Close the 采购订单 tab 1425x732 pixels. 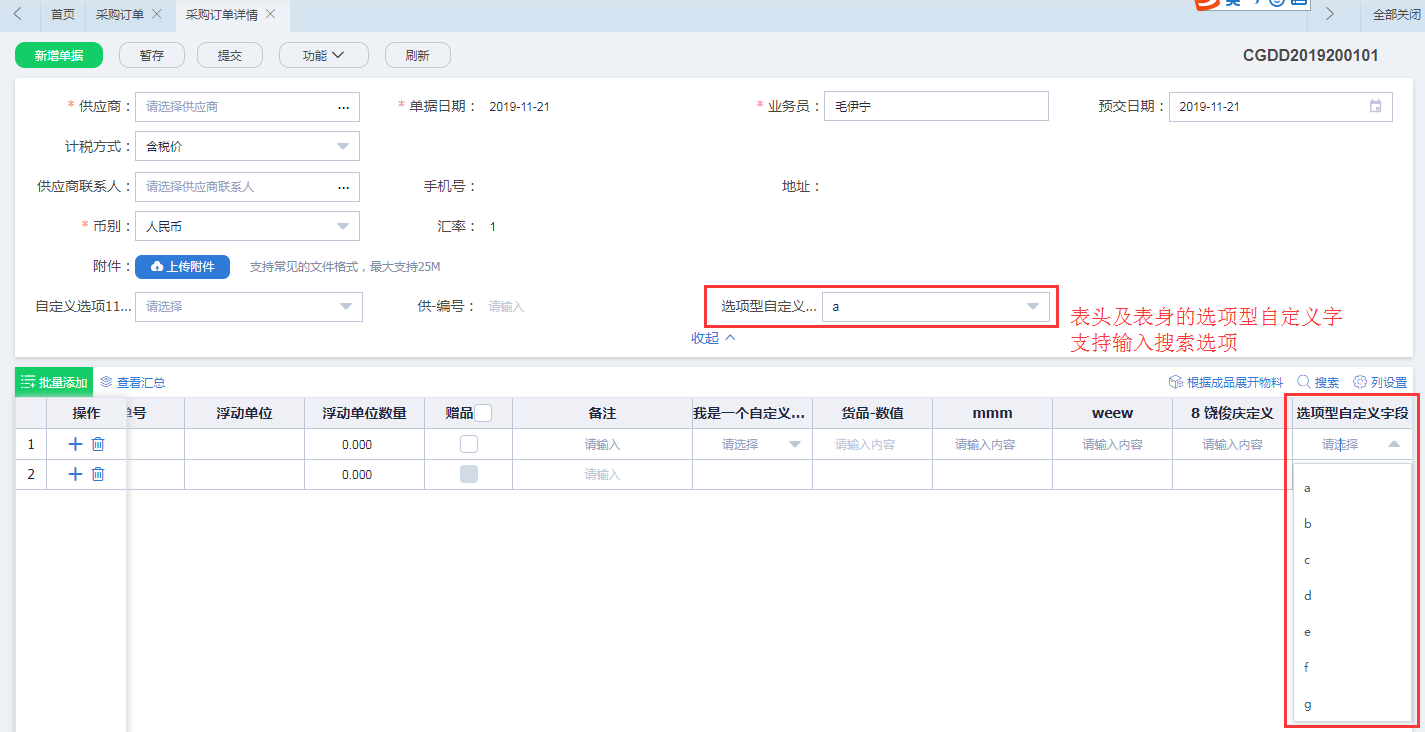[x=157, y=14]
